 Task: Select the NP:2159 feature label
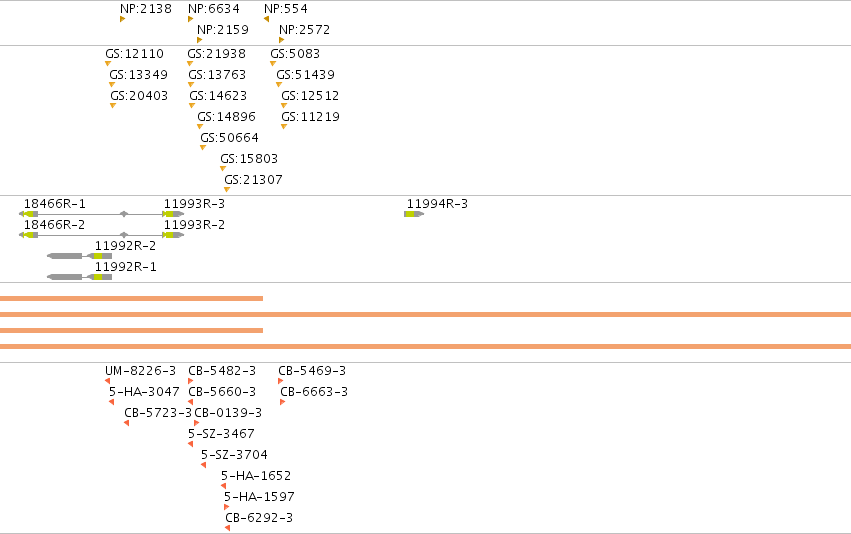(x=223, y=30)
